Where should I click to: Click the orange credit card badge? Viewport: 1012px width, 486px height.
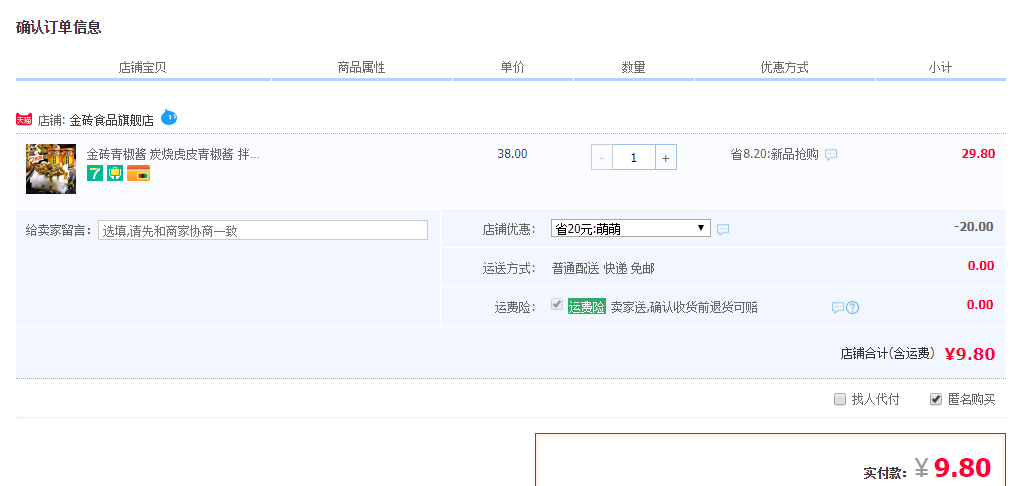click(138, 173)
